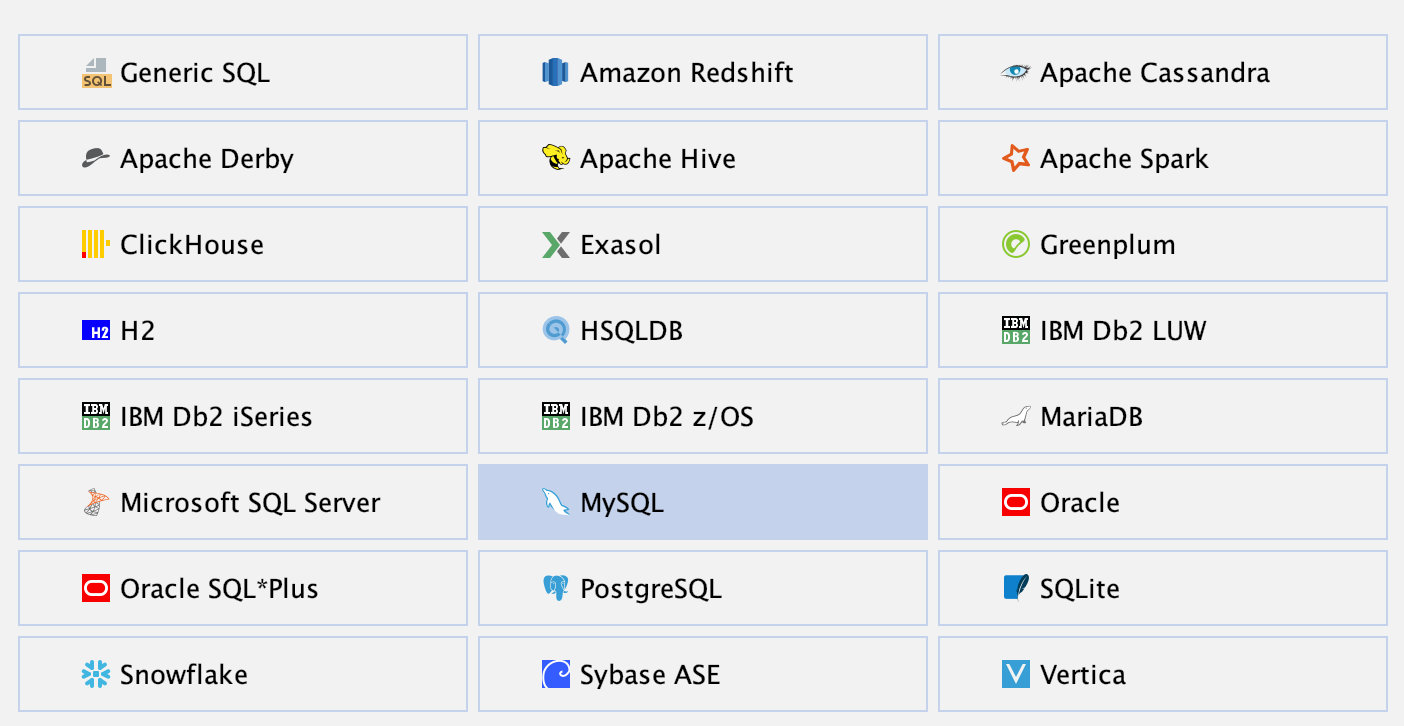Pick the IBM Db2 z/OS database
This screenshot has height=726, width=1404.
tap(703, 416)
